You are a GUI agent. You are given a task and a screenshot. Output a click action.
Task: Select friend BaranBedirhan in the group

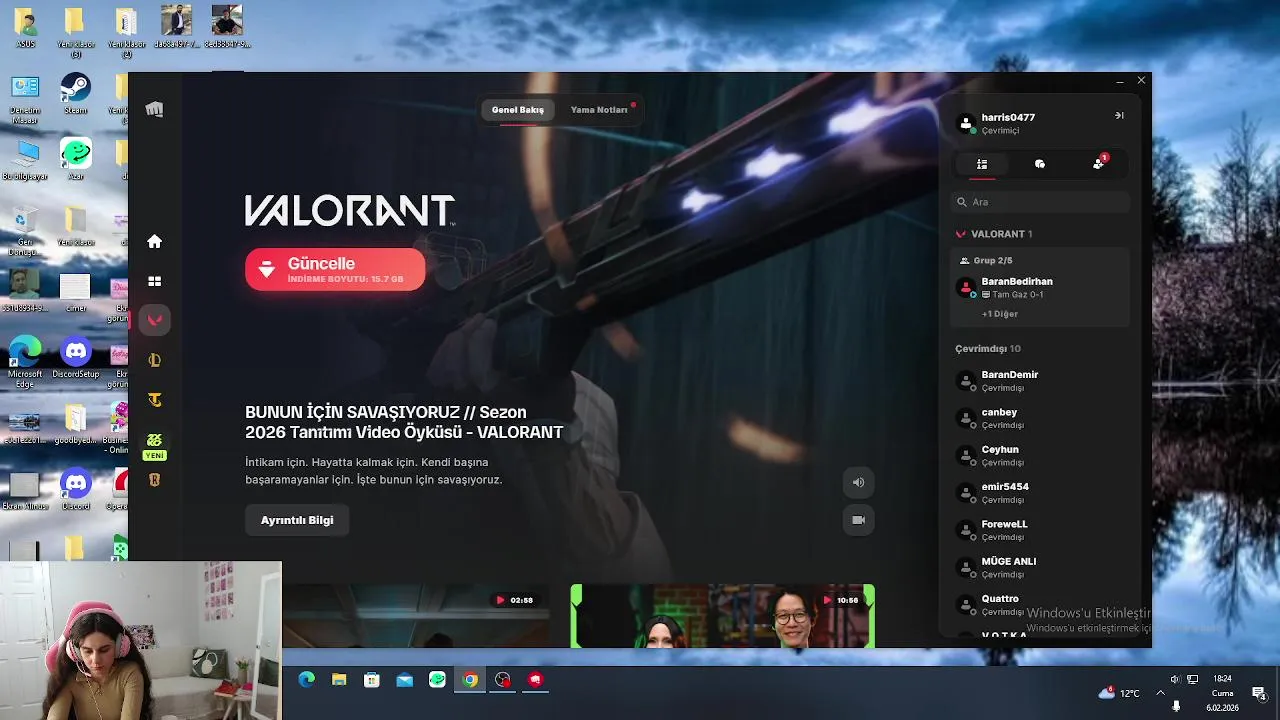point(1040,288)
